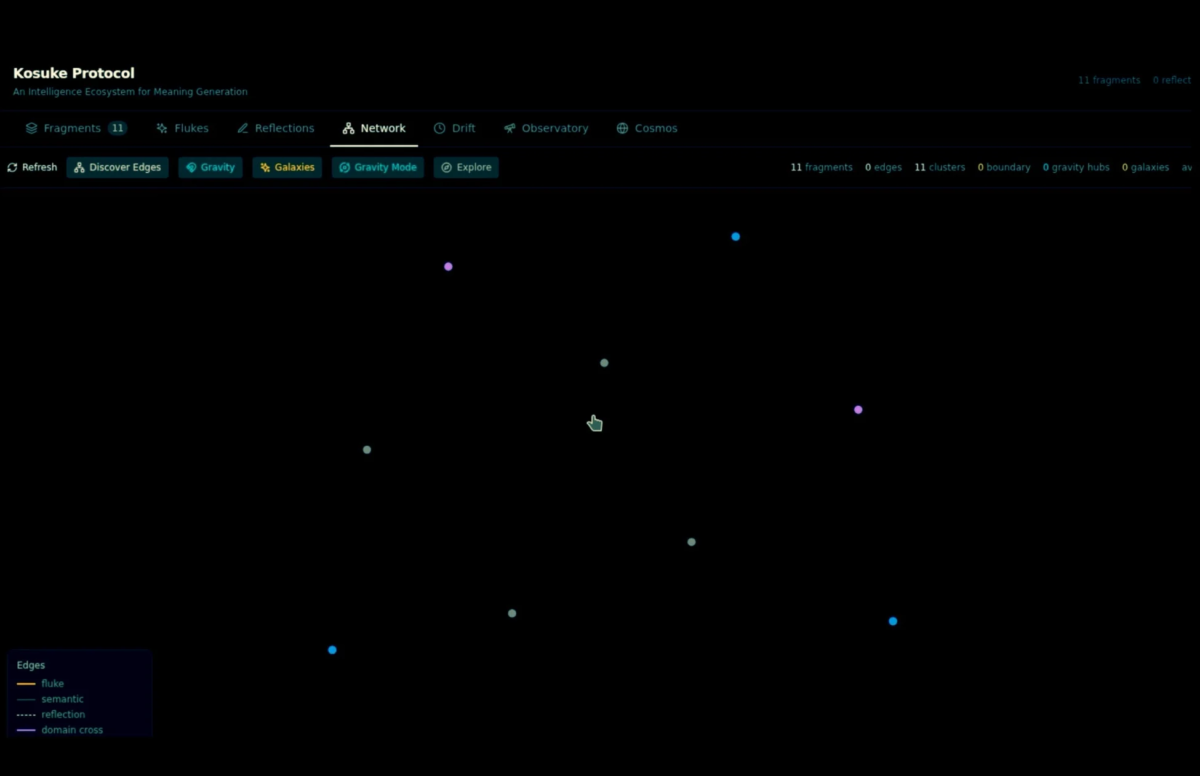Click the 0 galaxies stat in the status row

pos(1145,167)
